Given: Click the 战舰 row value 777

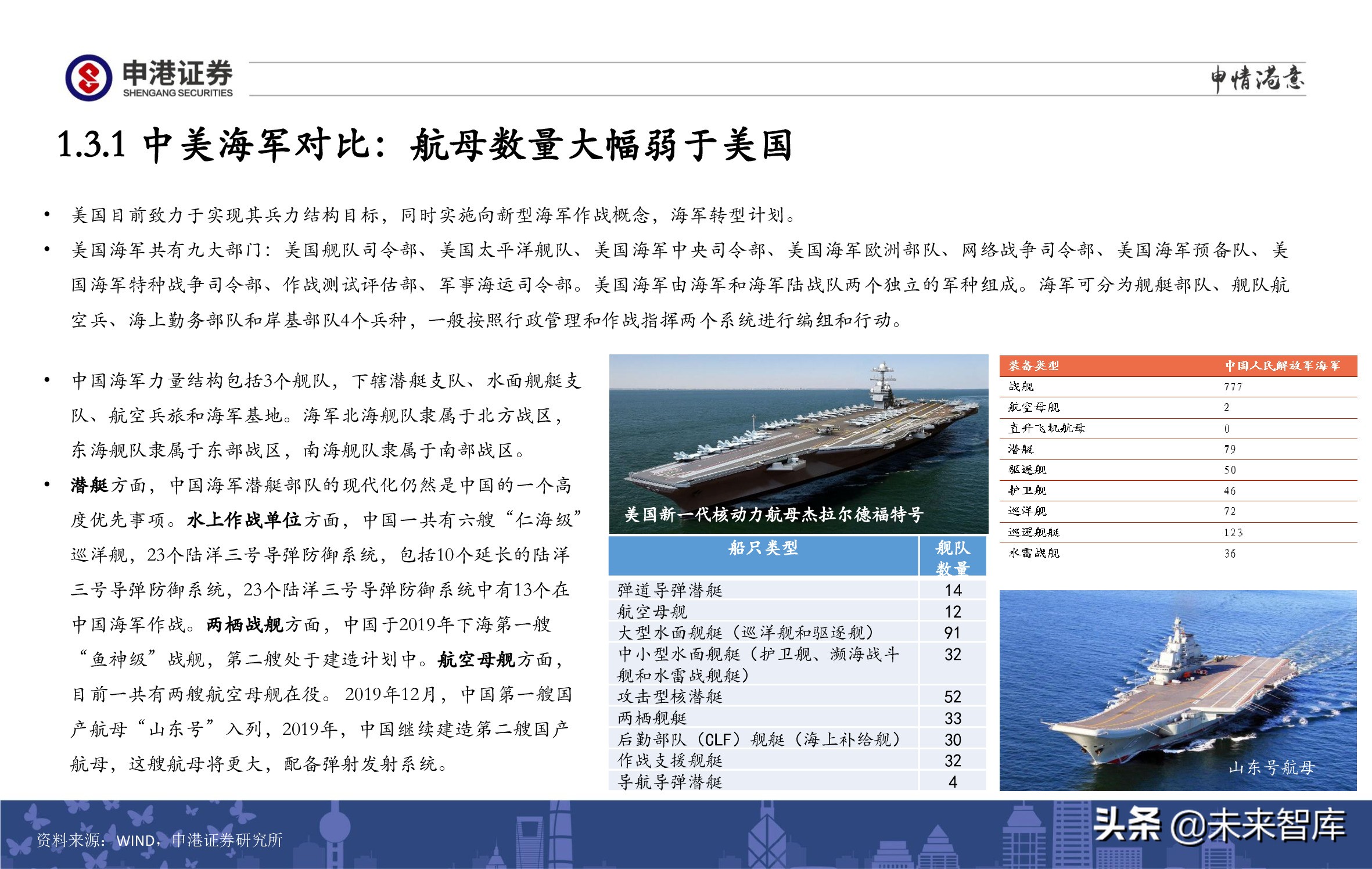Looking at the screenshot, I should point(1233,387).
